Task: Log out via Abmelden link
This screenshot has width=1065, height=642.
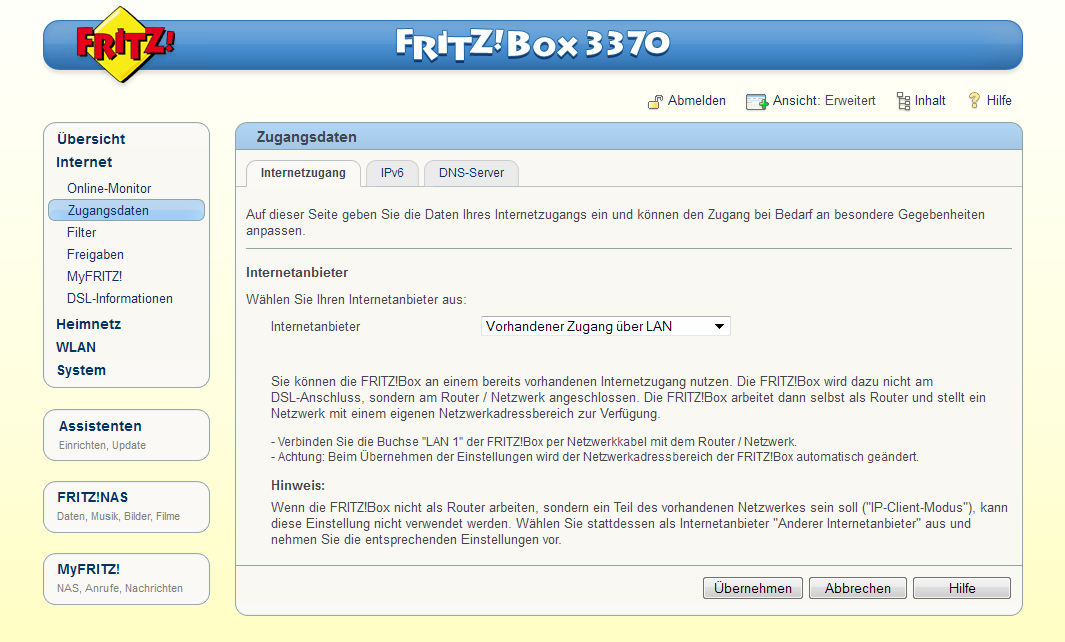Action: pyautogui.click(x=696, y=101)
